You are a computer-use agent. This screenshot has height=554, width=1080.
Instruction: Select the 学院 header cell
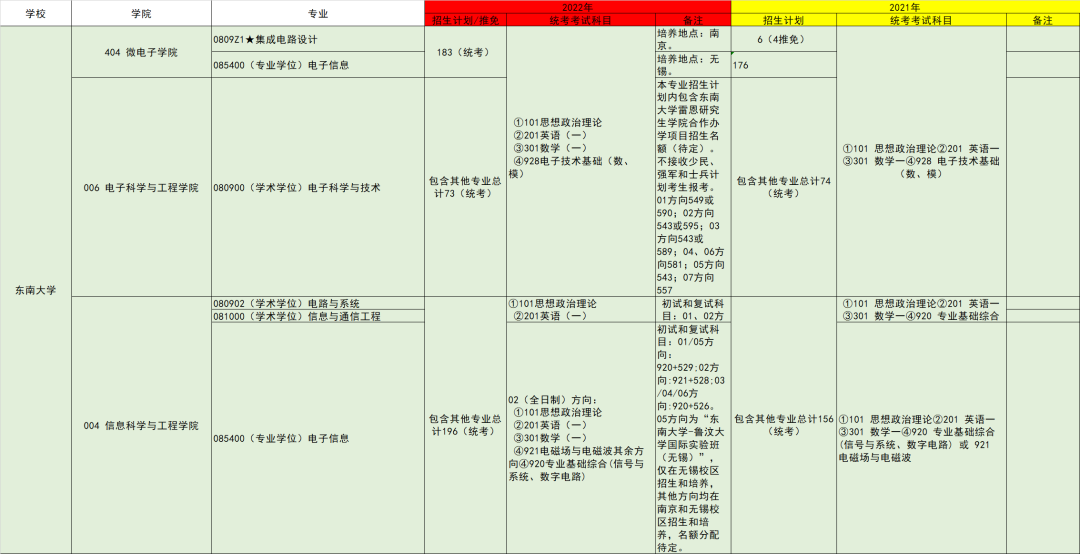[x=141, y=14]
